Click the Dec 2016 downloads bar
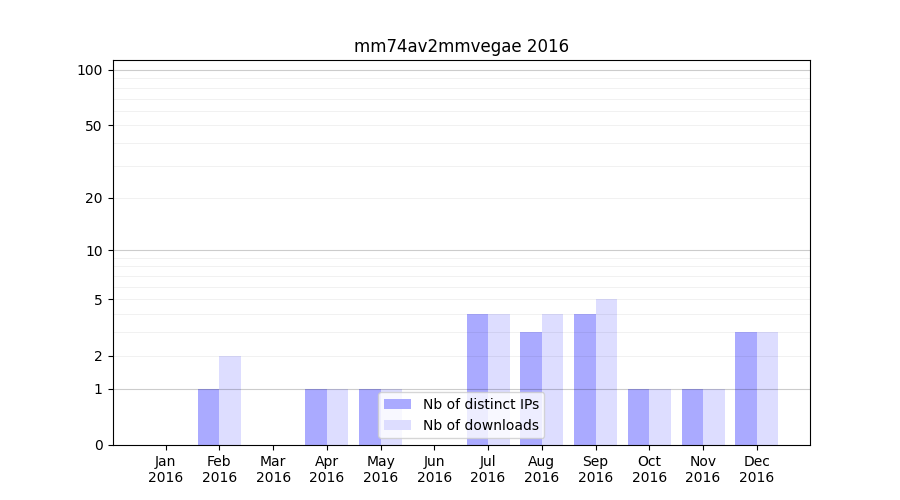 click(x=767, y=388)
